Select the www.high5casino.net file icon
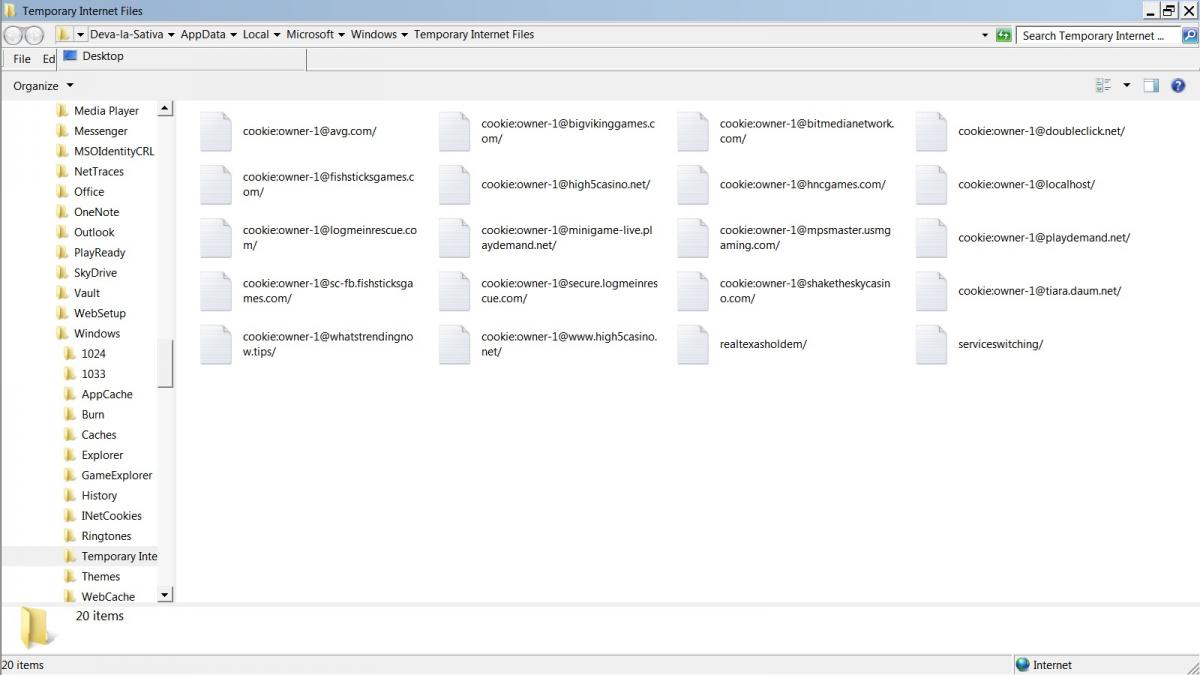Viewport: 1200px width, 675px height. (454, 344)
